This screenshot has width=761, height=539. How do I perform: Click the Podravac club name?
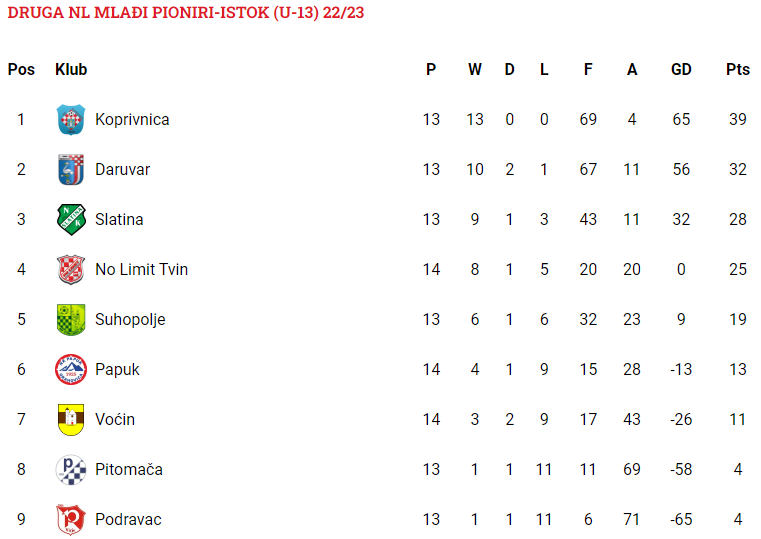point(128,519)
